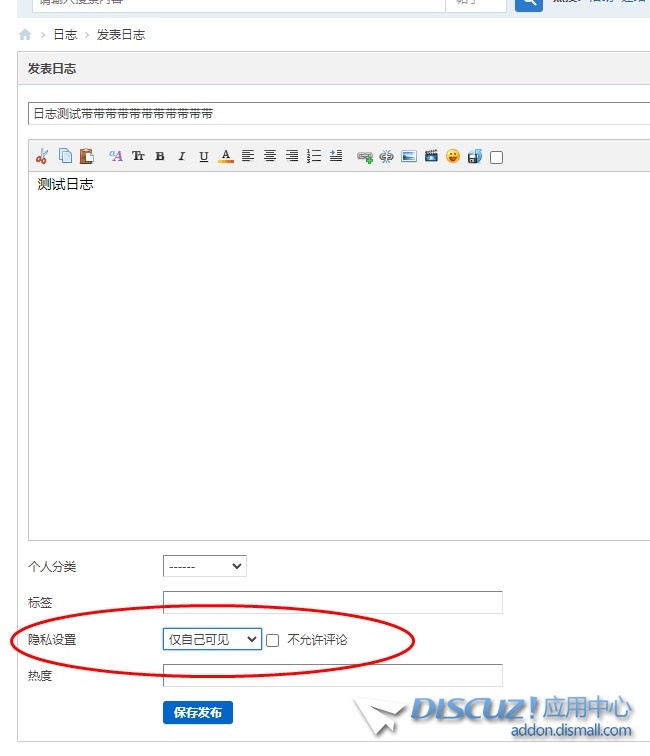Open the font face (aA) tool
The width and height of the screenshot is (650, 756).
pos(116,156)
